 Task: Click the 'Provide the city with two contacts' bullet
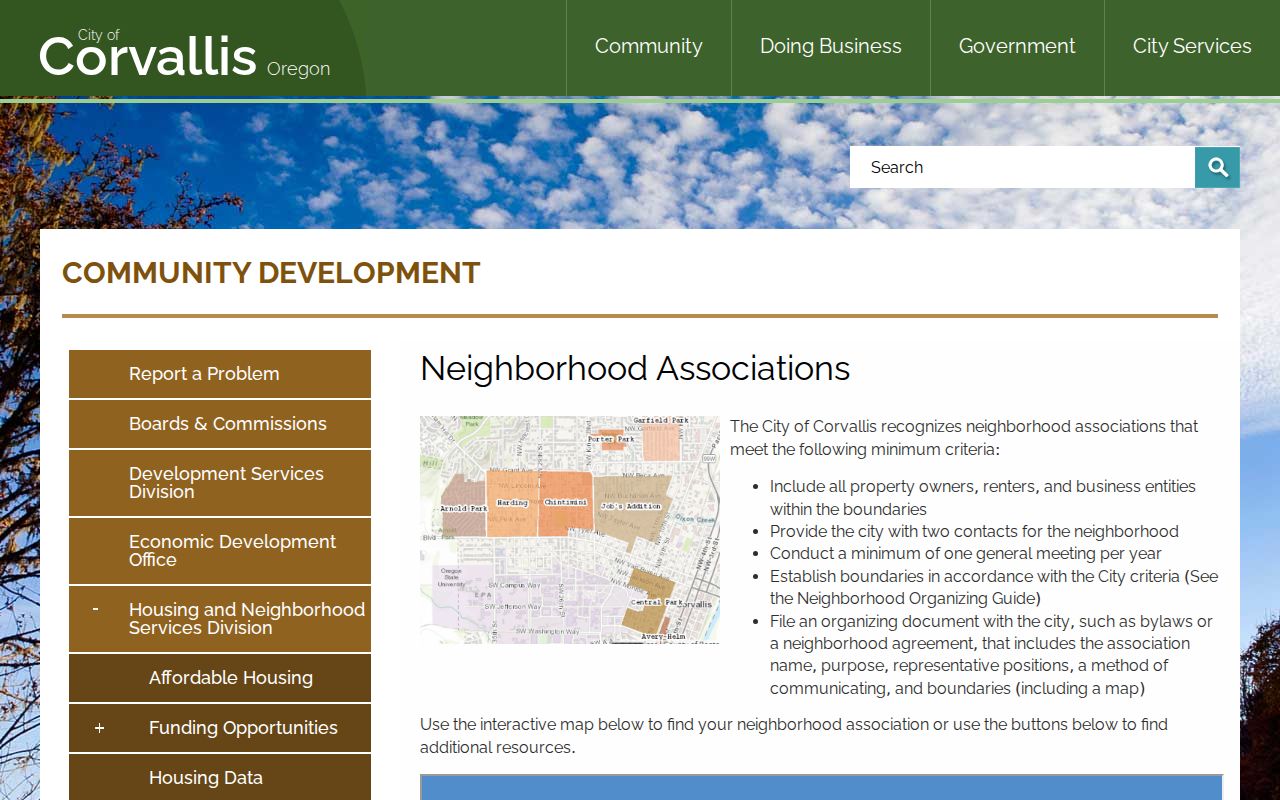(x=974, y=532)
